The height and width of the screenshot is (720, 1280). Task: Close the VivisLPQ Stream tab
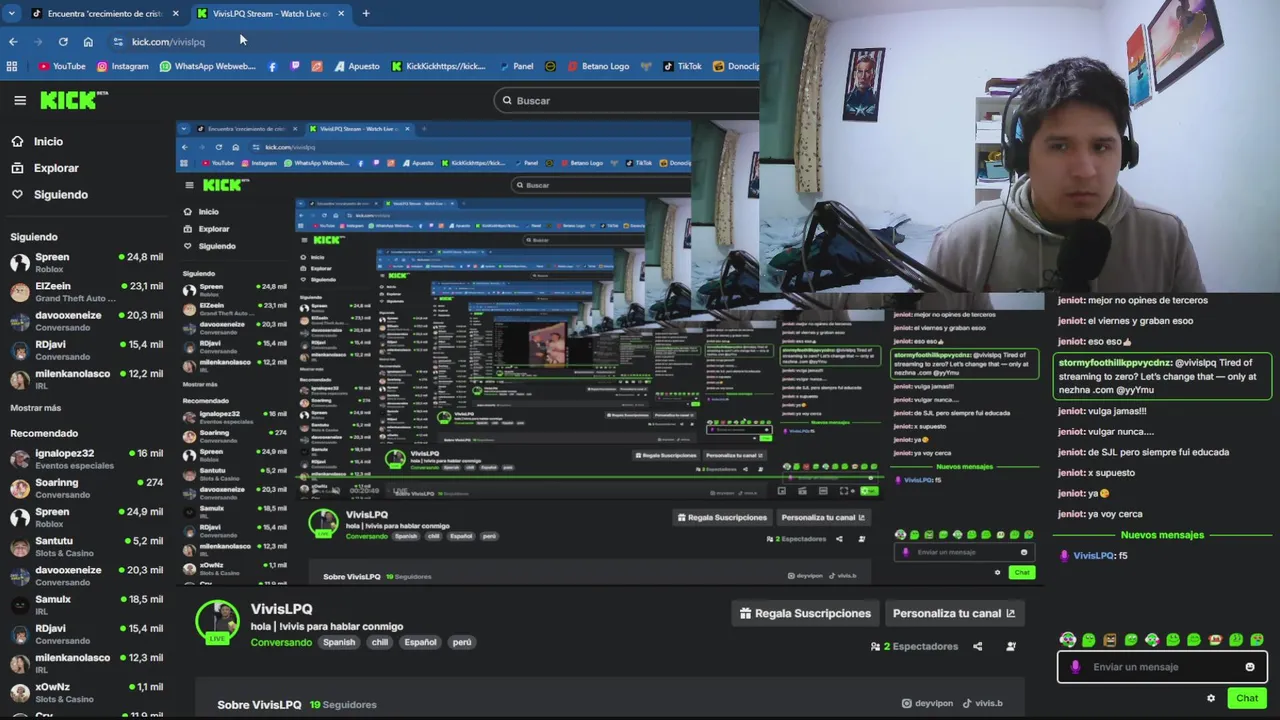(x=341, y=13)
